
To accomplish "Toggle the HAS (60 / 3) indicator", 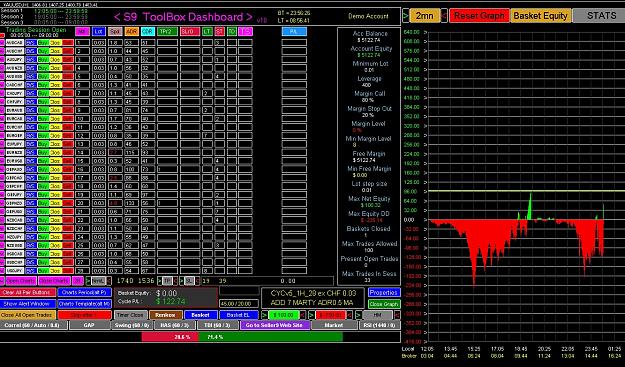I will coord(175,325).
